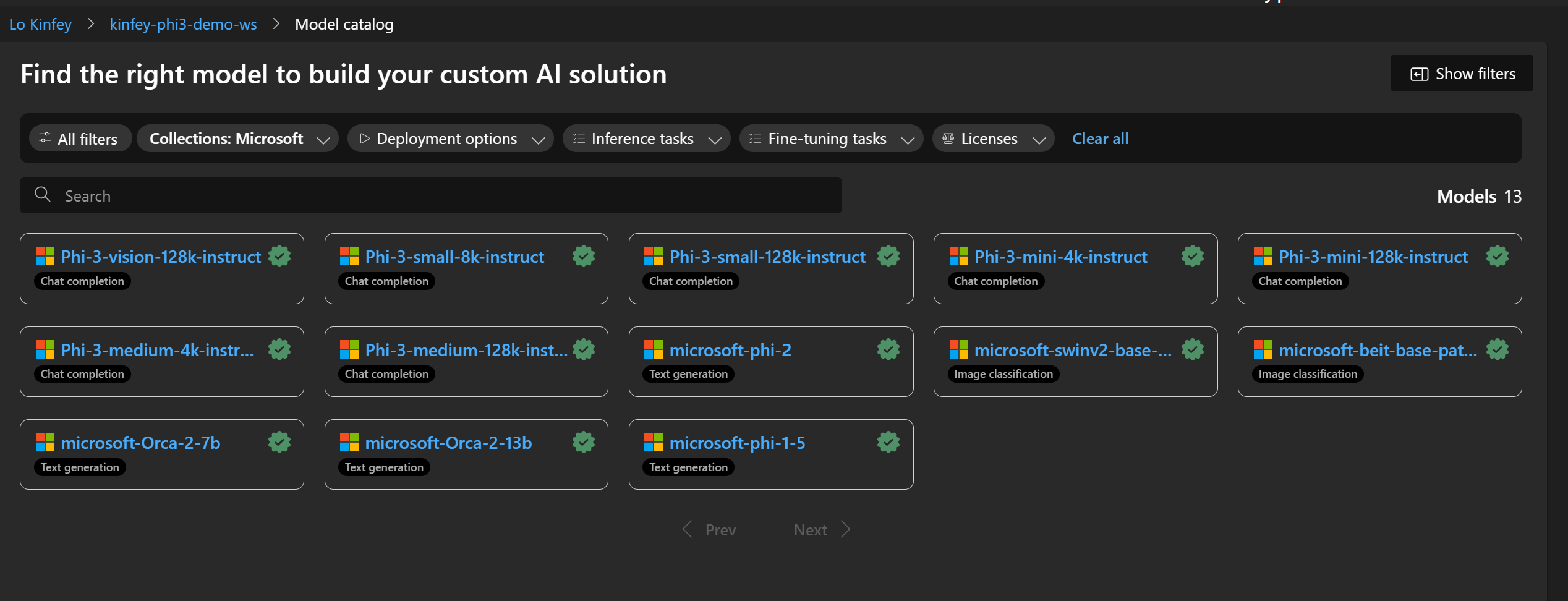Click the Microsoft logo on microsoft-Orca-2-7b card
Image resolution: width=1568 pixels, height=601 pixels.
pos(45,442)
